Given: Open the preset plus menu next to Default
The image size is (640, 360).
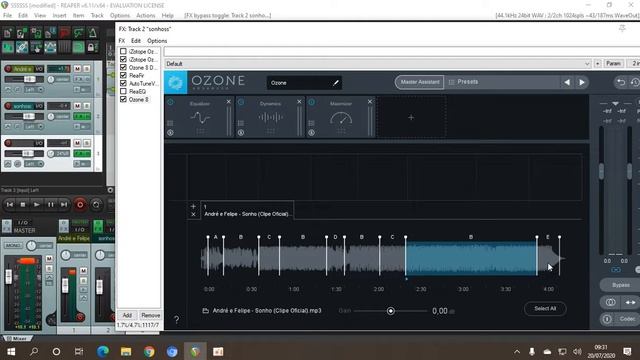Looking at the screenshot, I should (598, 64).
